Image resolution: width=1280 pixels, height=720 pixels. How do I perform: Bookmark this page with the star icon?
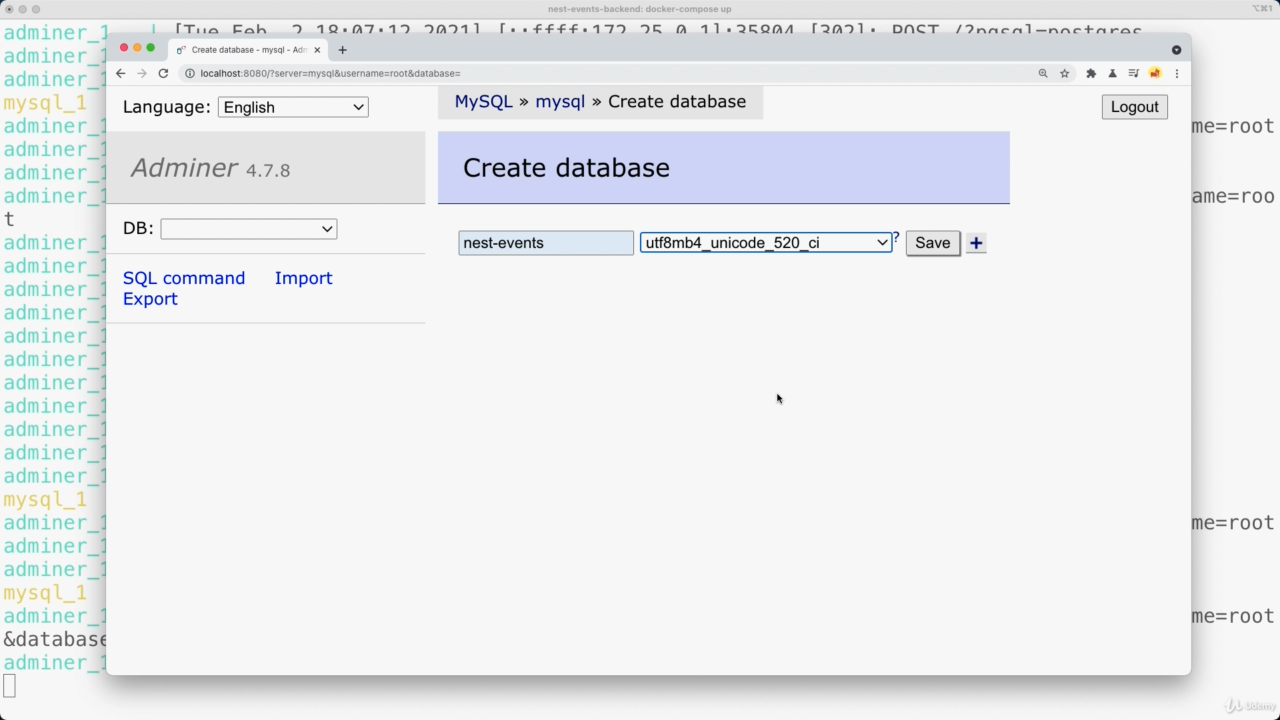(x=1065, y=73)
